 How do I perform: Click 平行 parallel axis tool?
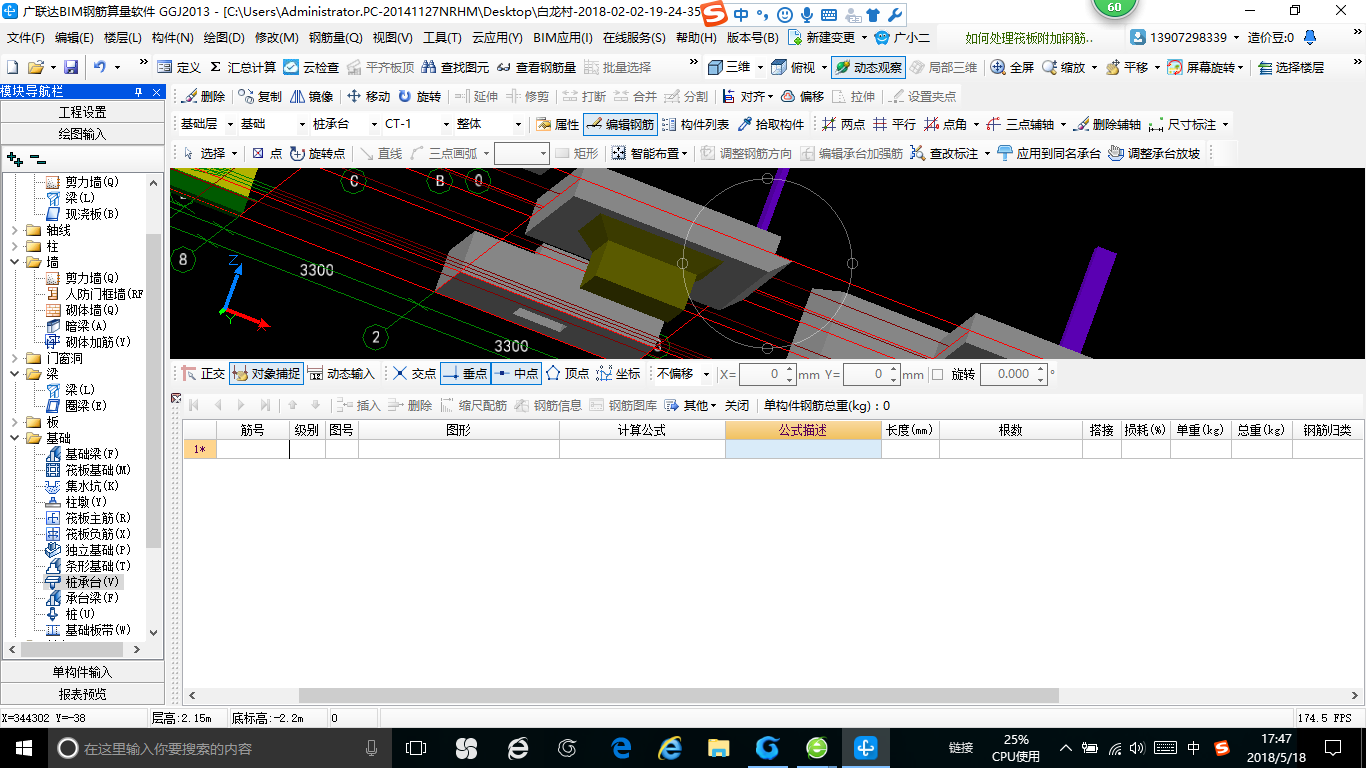[894, 125]
